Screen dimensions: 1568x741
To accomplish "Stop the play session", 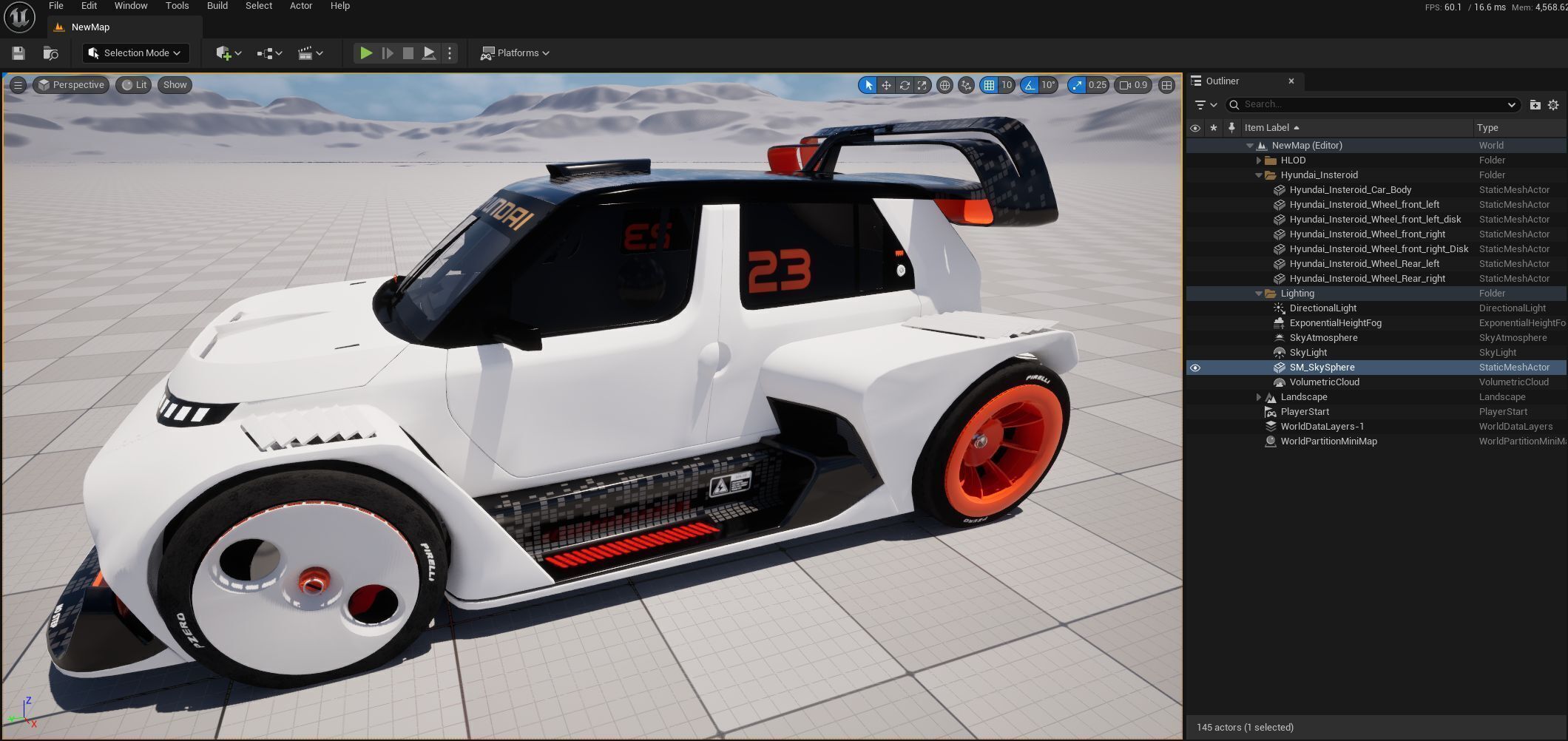I will (x=408, y=53).
